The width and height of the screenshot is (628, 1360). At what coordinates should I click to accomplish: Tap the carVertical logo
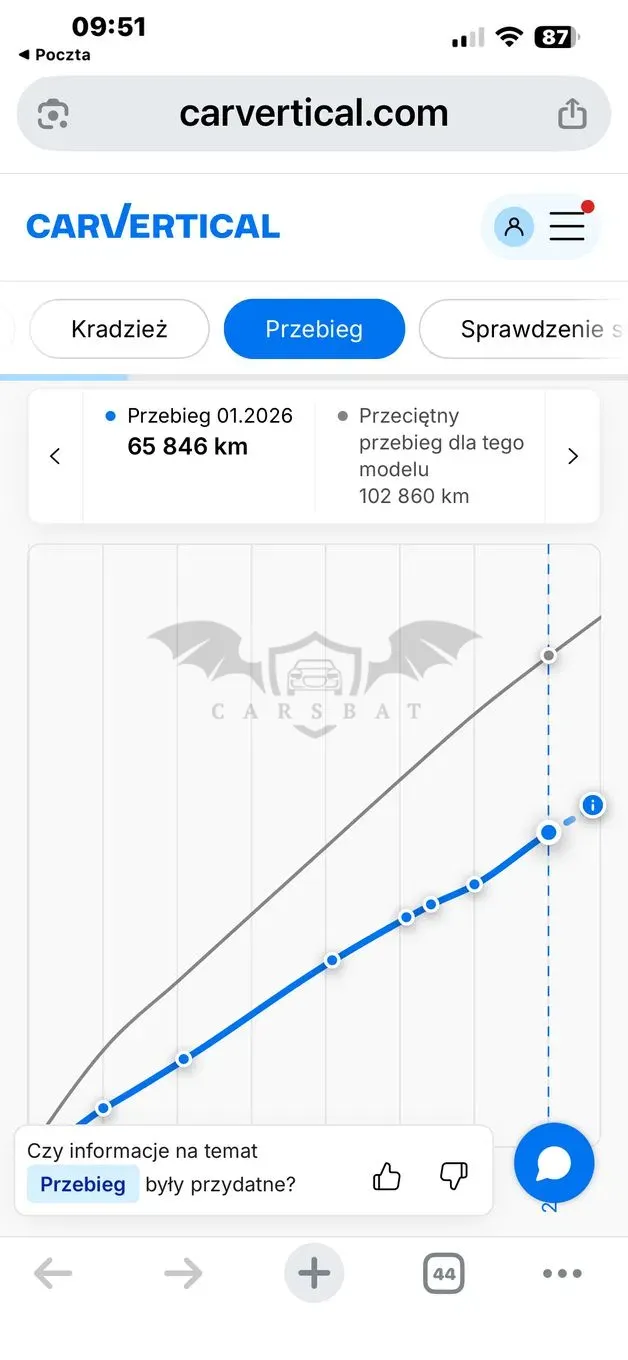click(x=153, y=225)
